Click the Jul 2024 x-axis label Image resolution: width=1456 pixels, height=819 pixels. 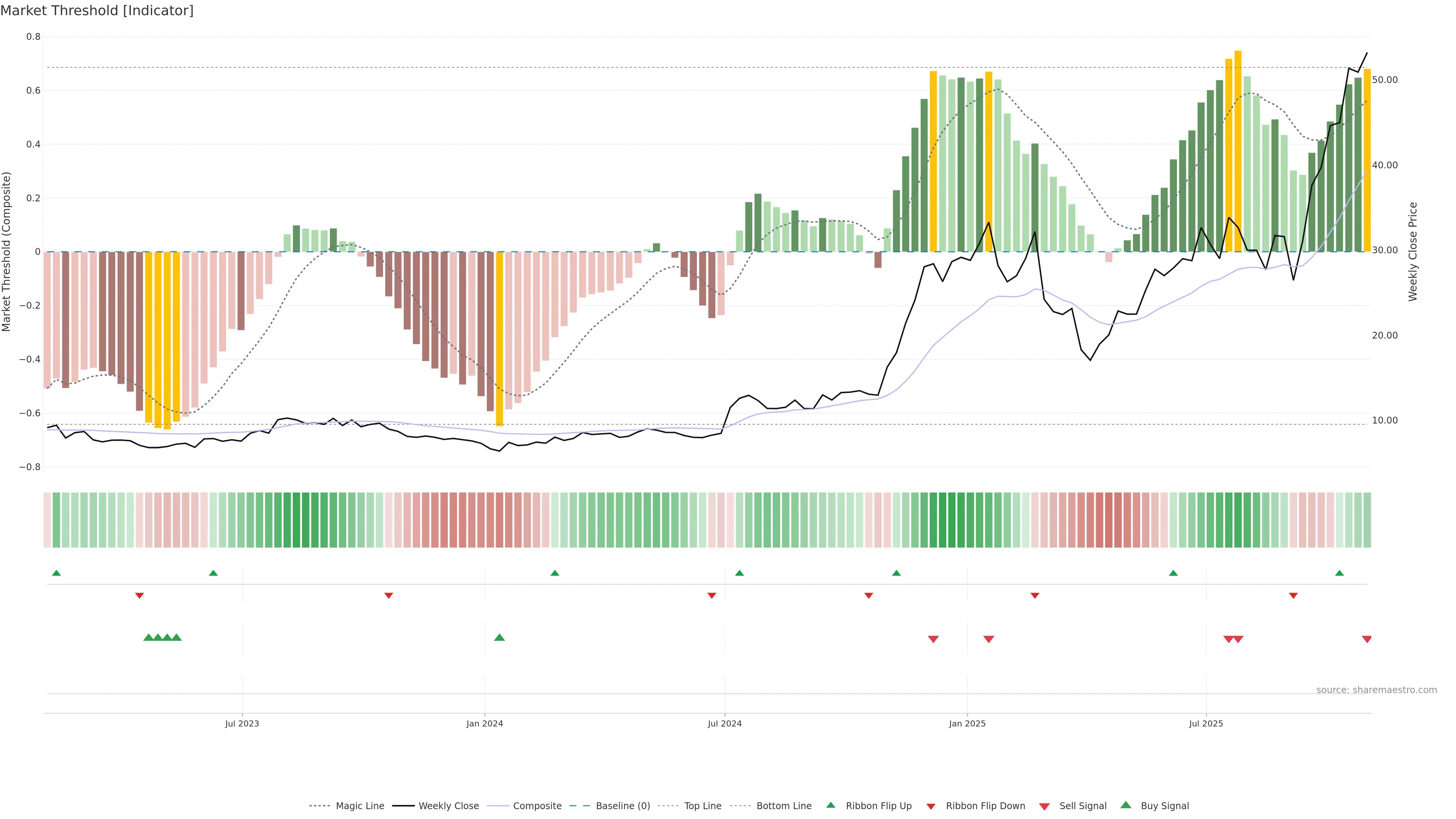pos(725,723)
